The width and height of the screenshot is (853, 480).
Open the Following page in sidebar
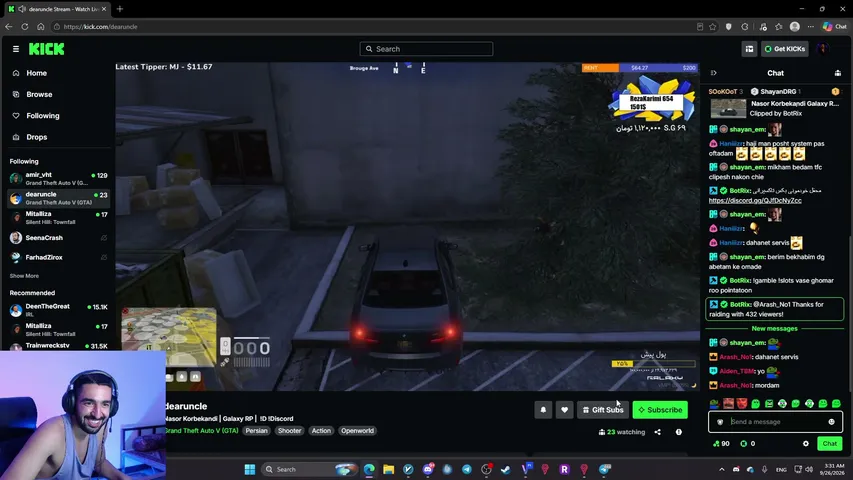click(x=42, y=115)
